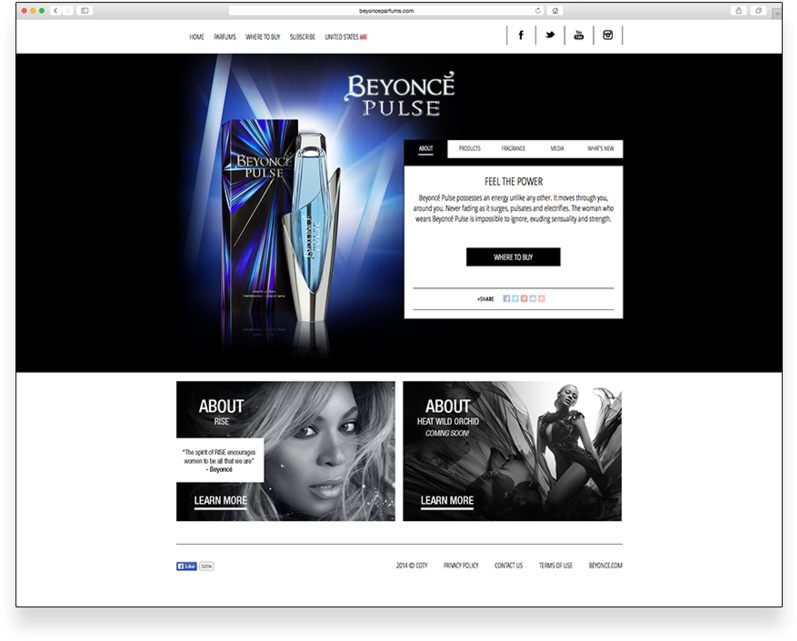Switch to the FRAGRANCE tab

click(x=513, y=148)
